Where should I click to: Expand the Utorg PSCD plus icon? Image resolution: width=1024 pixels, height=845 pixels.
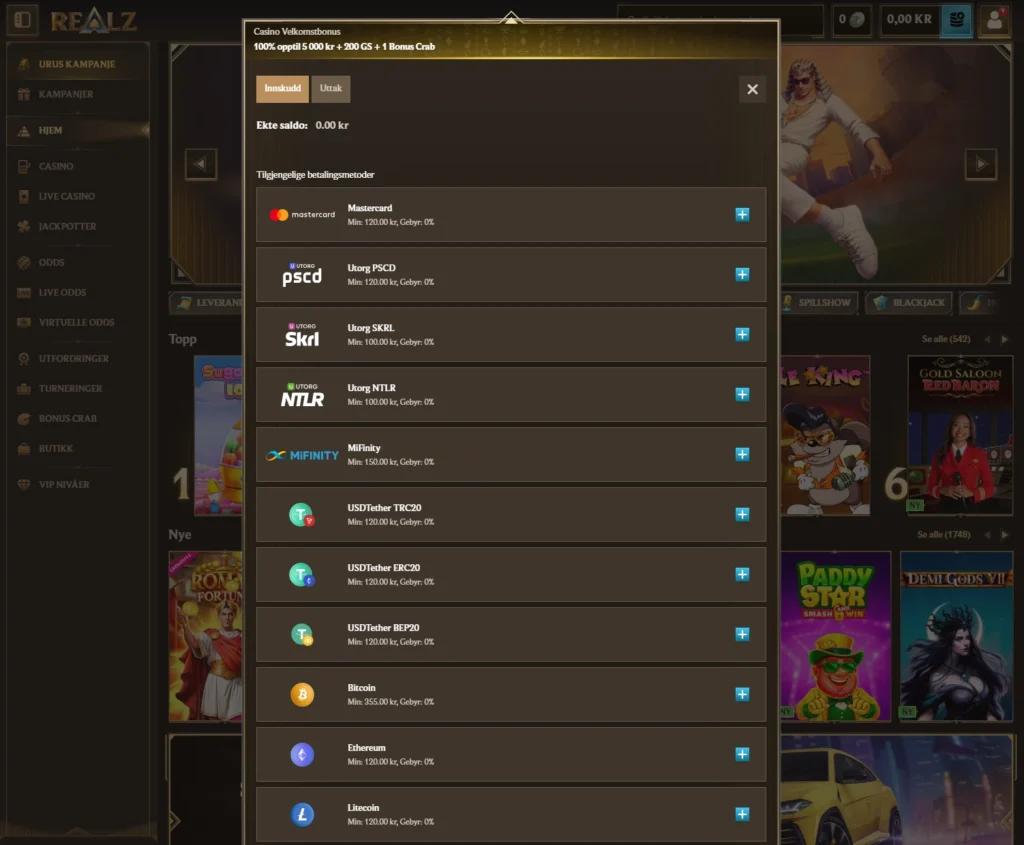point(742,275)
